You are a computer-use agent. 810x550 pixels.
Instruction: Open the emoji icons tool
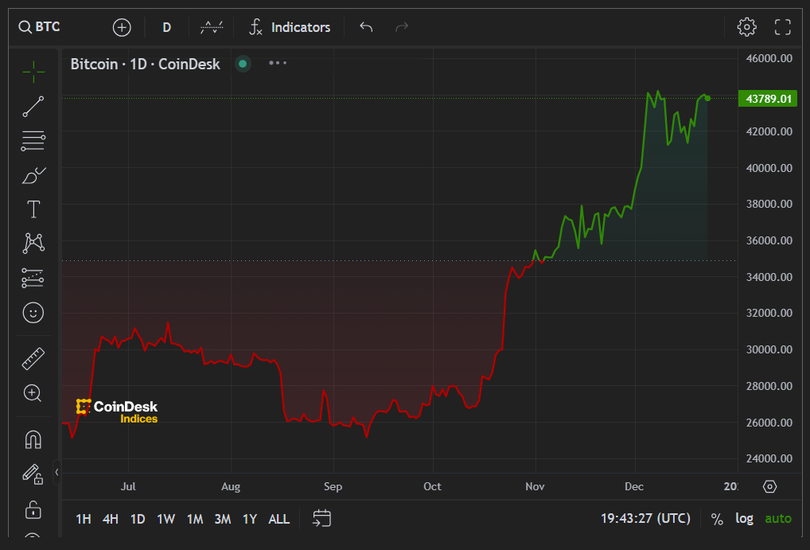(33, 313)
